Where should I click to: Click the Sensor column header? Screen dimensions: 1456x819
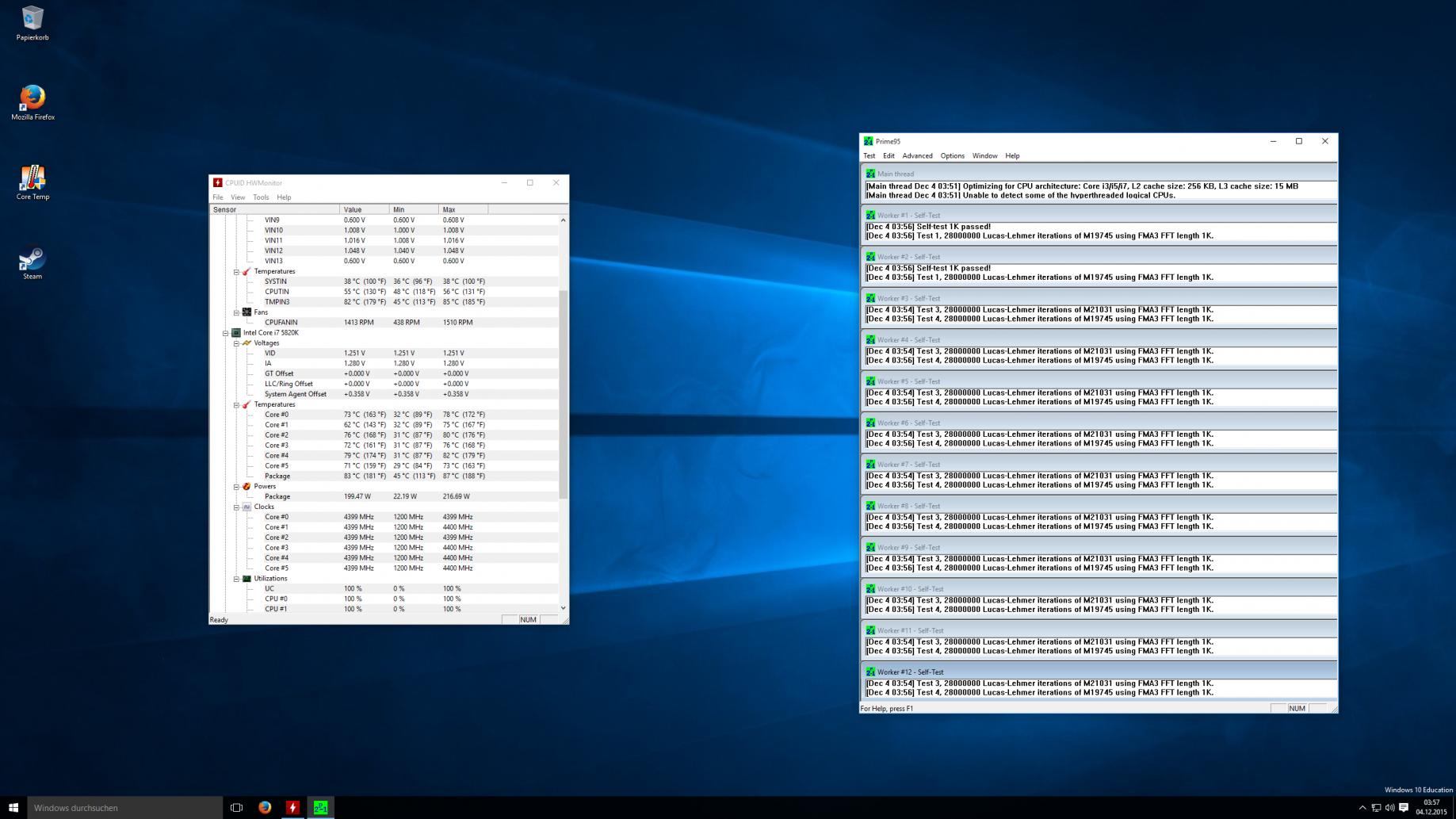click(274, 210)
